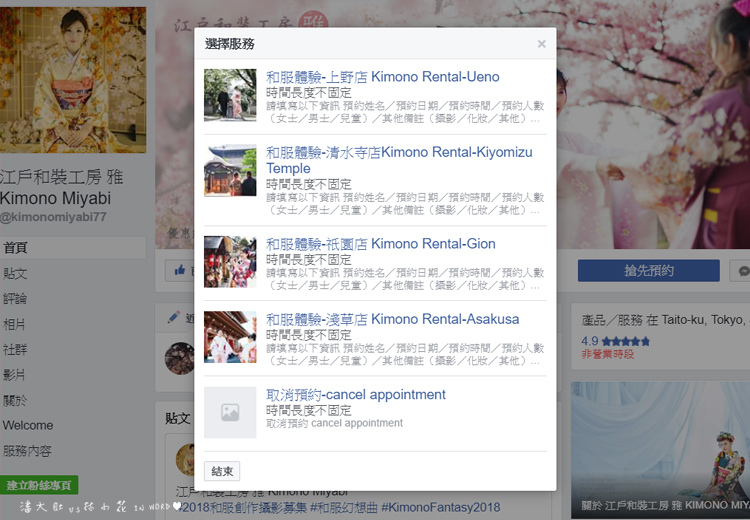The width and height of the screenshot is (750, 520).
Task: Open 和服體驗-上野店 Kimono Rental-Ueno link
Action: click(x=382, y=77)
